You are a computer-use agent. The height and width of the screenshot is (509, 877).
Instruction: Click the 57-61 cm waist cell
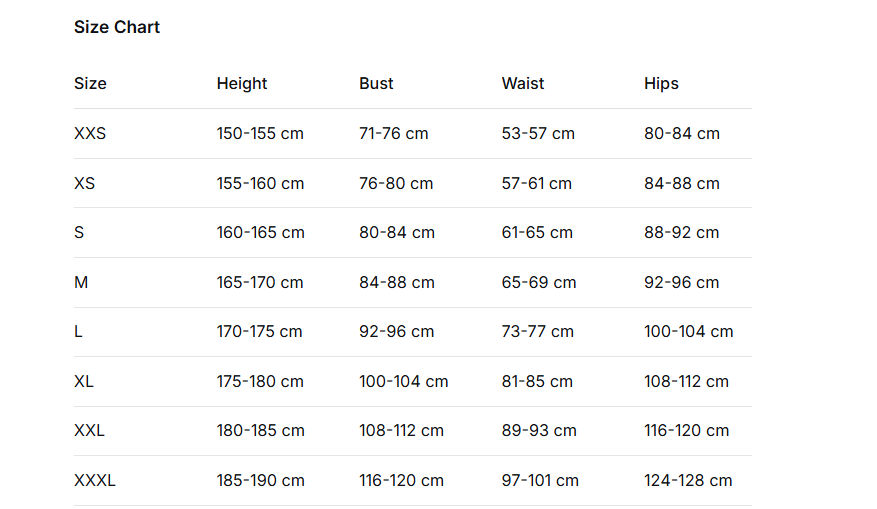pos(537,184)
